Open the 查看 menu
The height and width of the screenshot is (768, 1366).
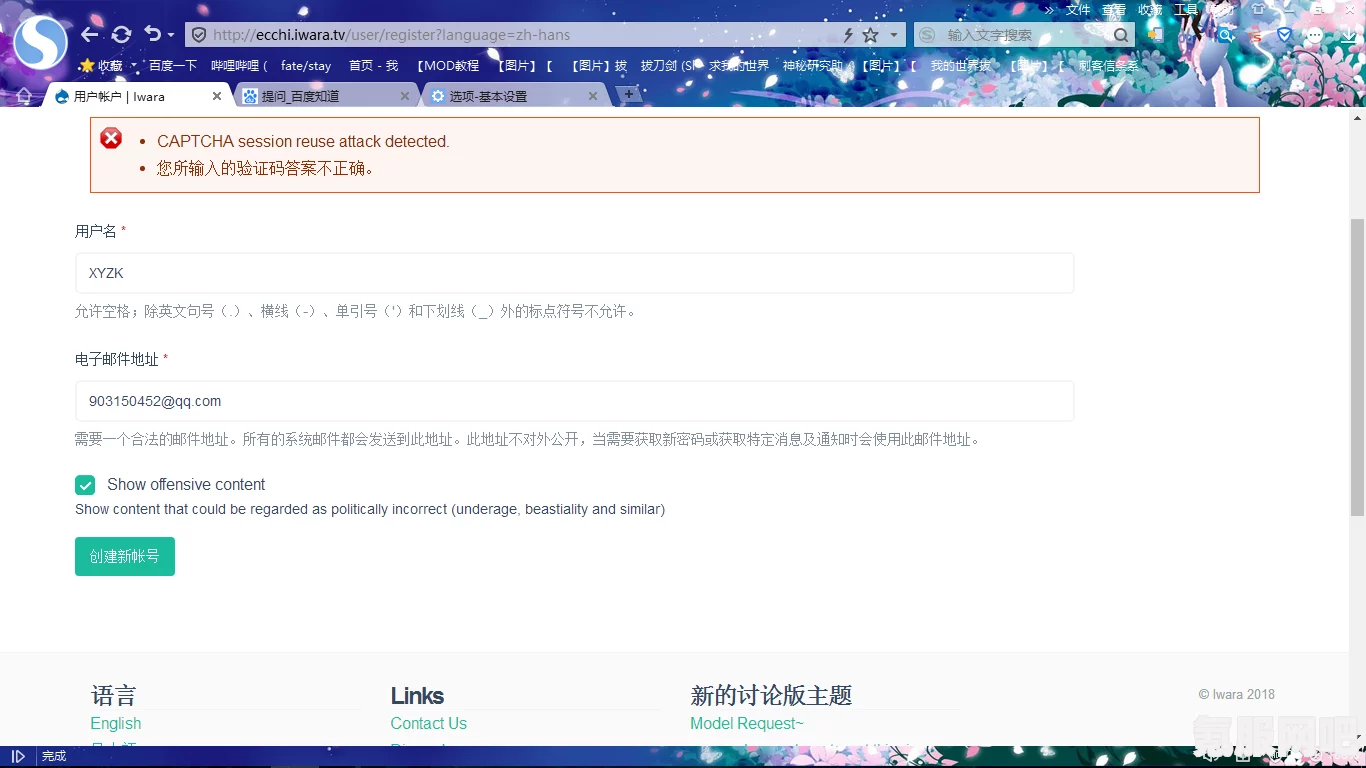coord(1114,9)
